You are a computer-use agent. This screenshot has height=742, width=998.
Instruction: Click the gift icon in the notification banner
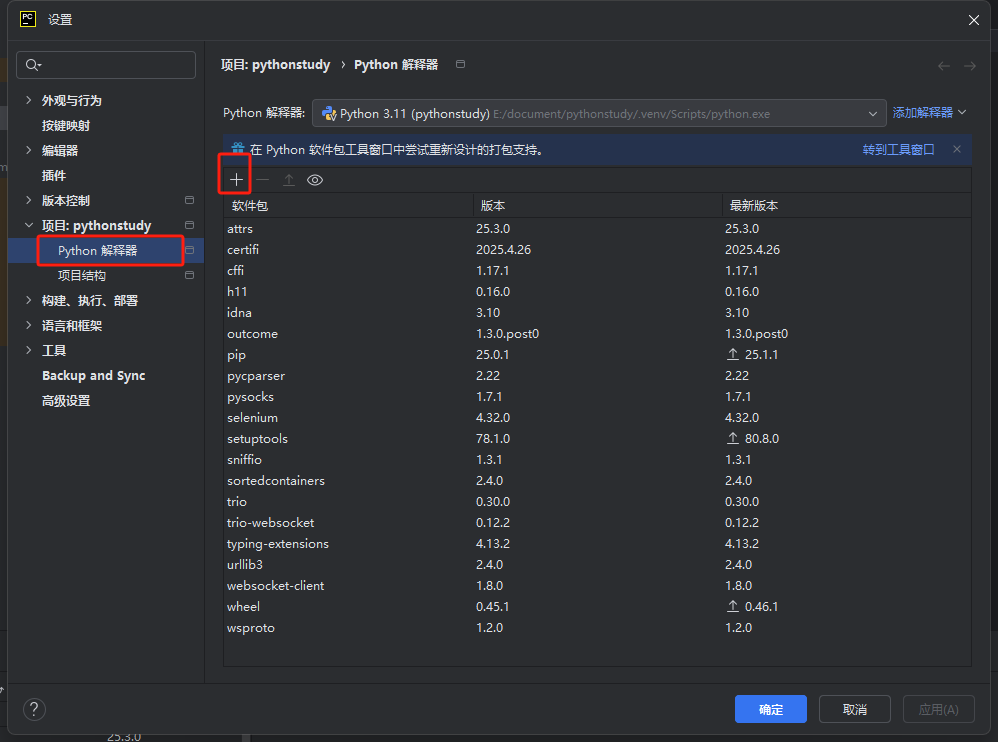(x=238, y=149)
